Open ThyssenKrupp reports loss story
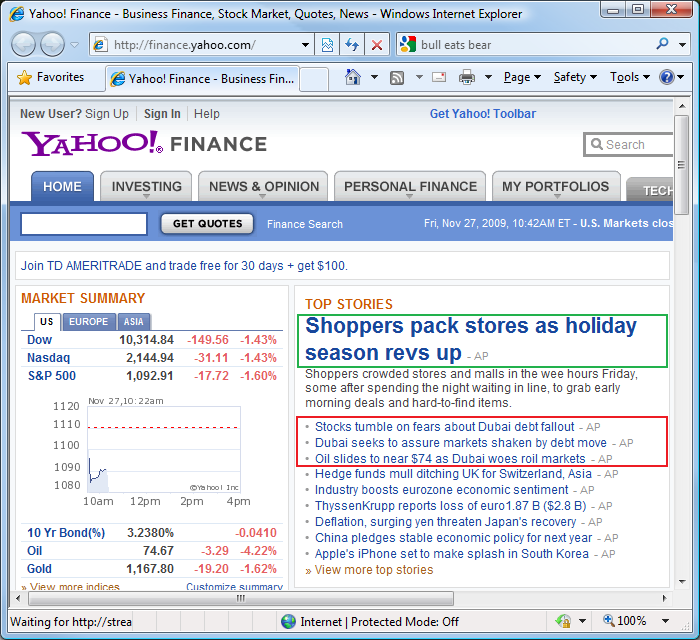This screenshot has height=640, width=700. 450,506
